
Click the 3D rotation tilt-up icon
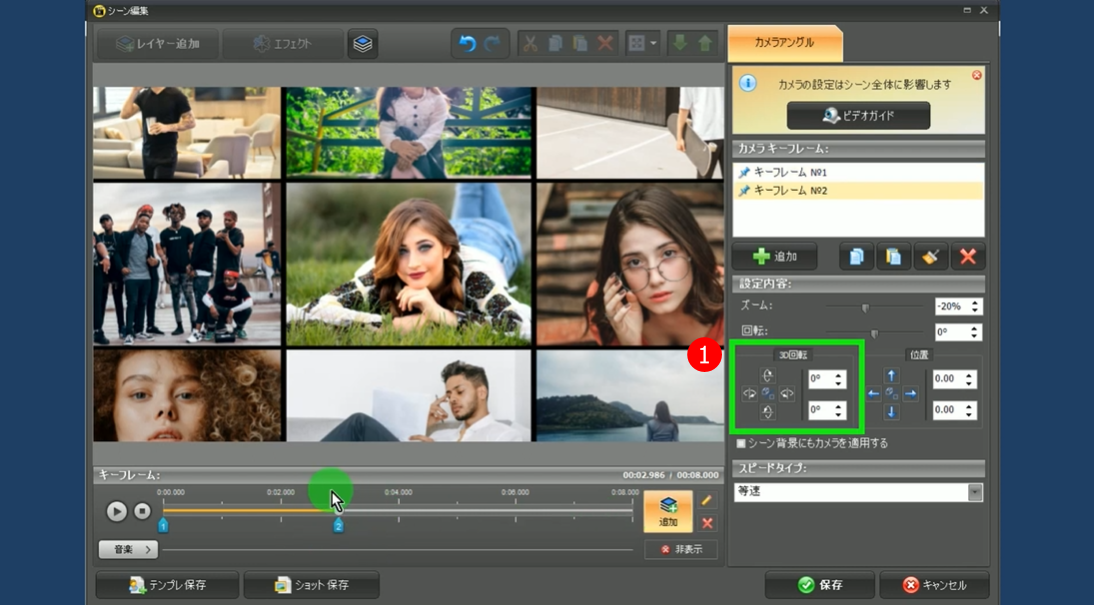[x=767, y=376]
